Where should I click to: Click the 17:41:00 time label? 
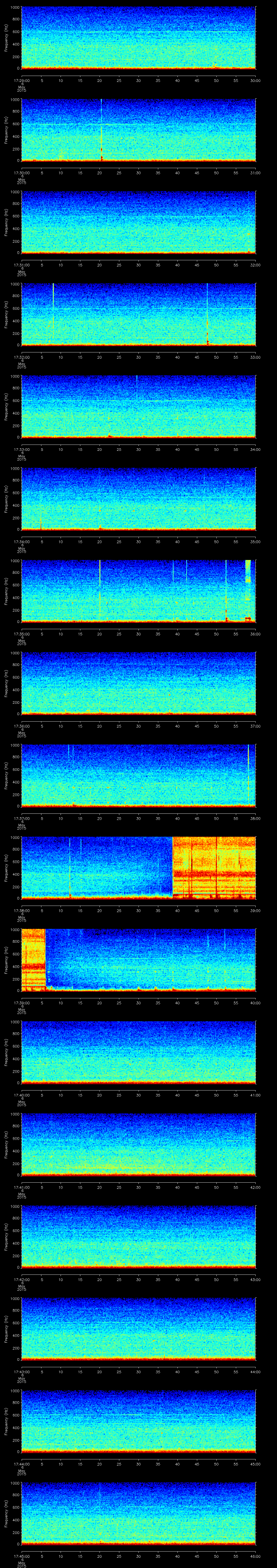tap(21, 1187)
